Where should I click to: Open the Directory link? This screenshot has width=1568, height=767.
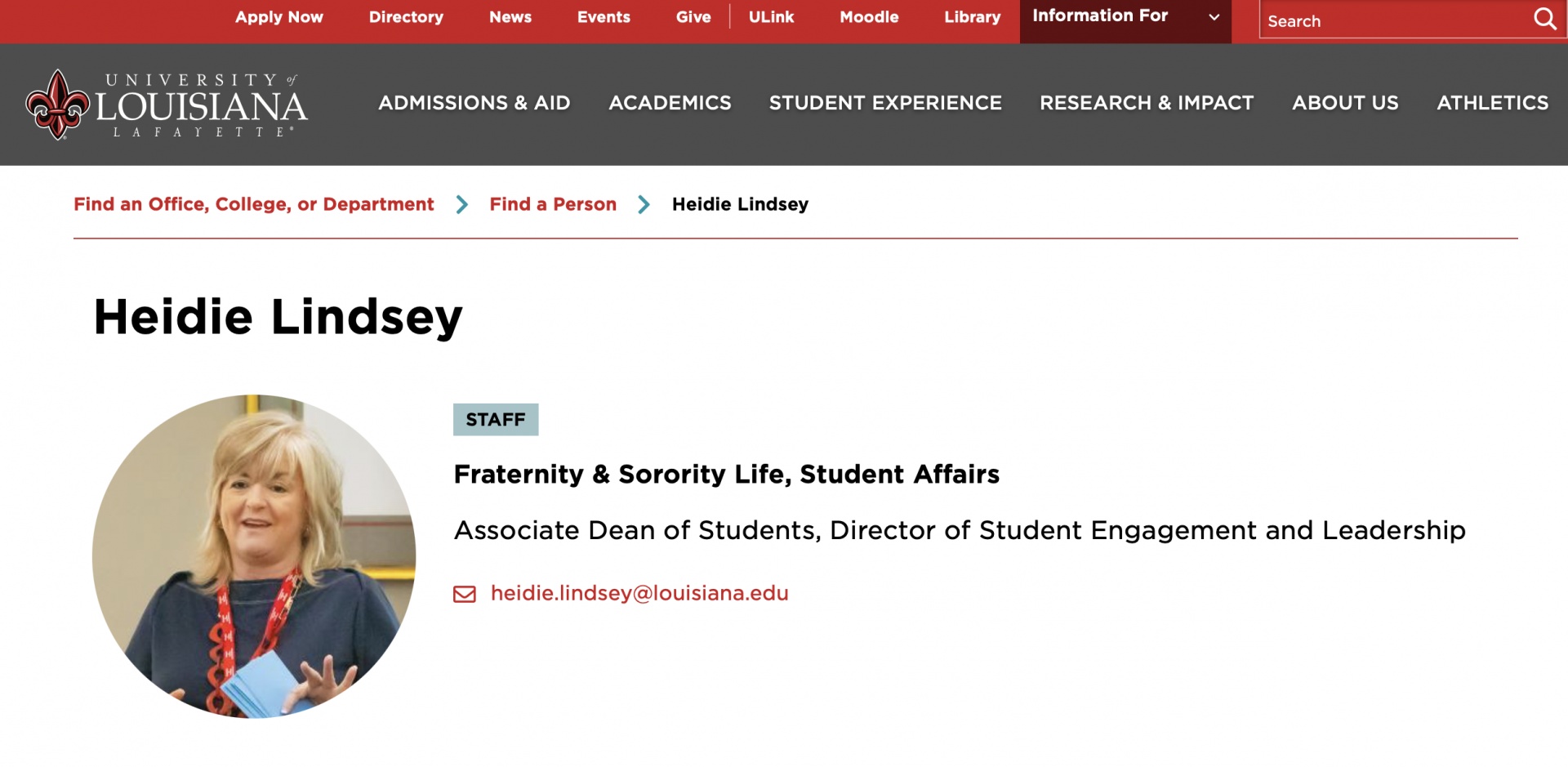[406, 17]
